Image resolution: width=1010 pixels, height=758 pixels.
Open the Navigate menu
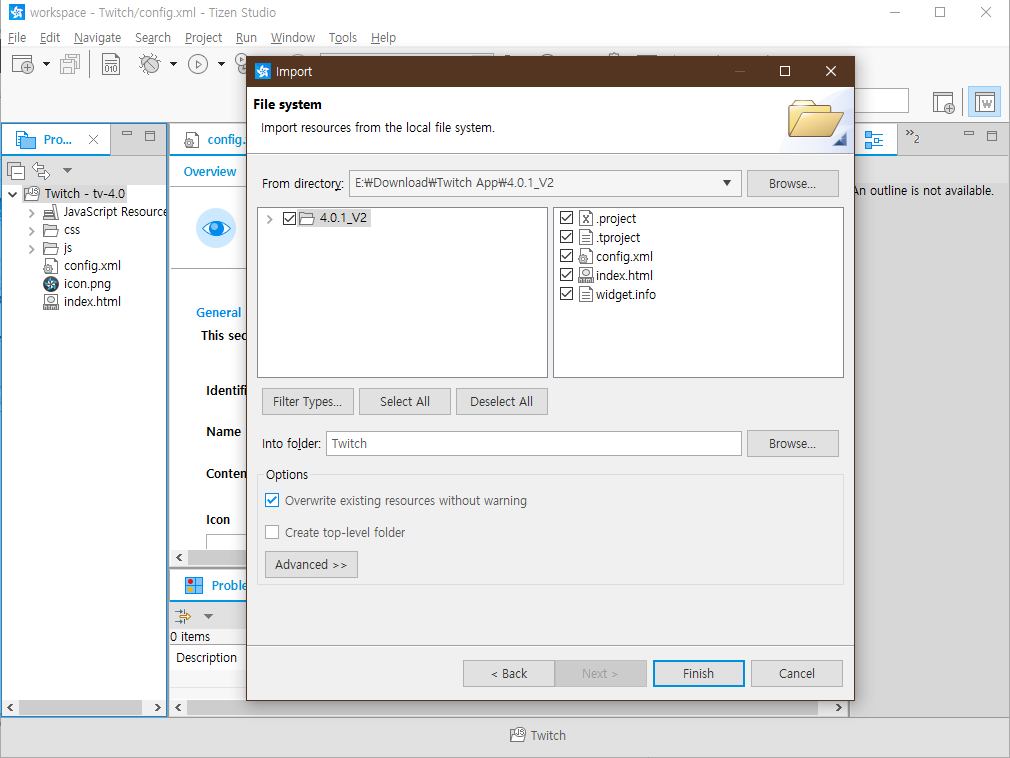point(97,37)
